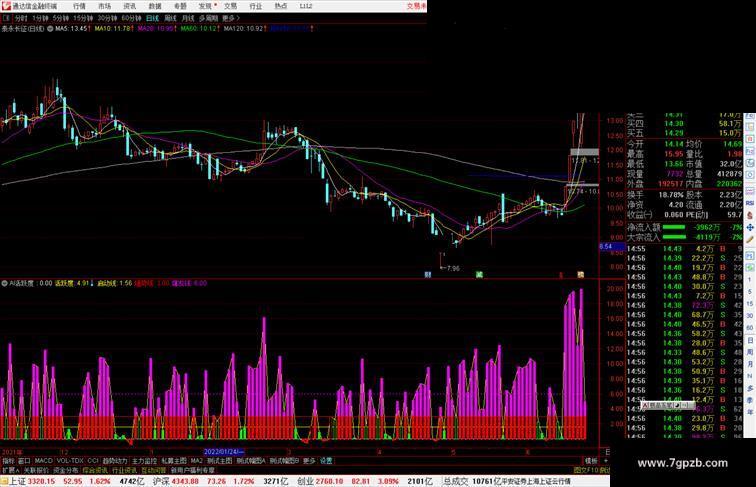The width and height of the screenshot is (756, 487).
Task: Select the MA2 indicator tab
Action: pyautogui.click(x=196, y=461)
